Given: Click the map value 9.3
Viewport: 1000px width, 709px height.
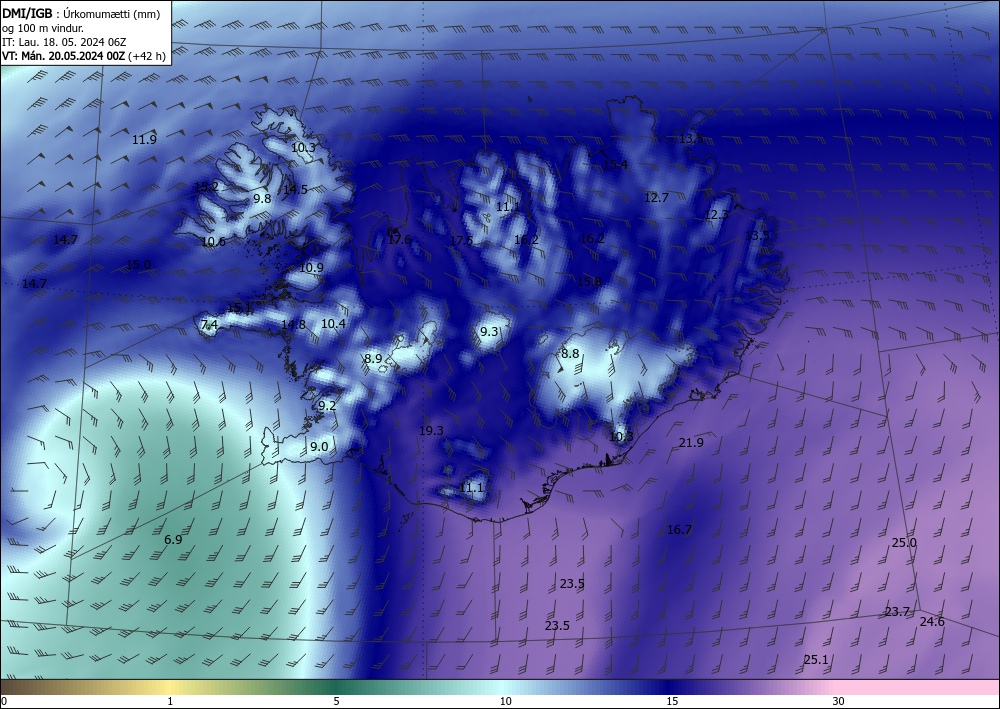Looking at the screenshot, I should click(489, 332).
